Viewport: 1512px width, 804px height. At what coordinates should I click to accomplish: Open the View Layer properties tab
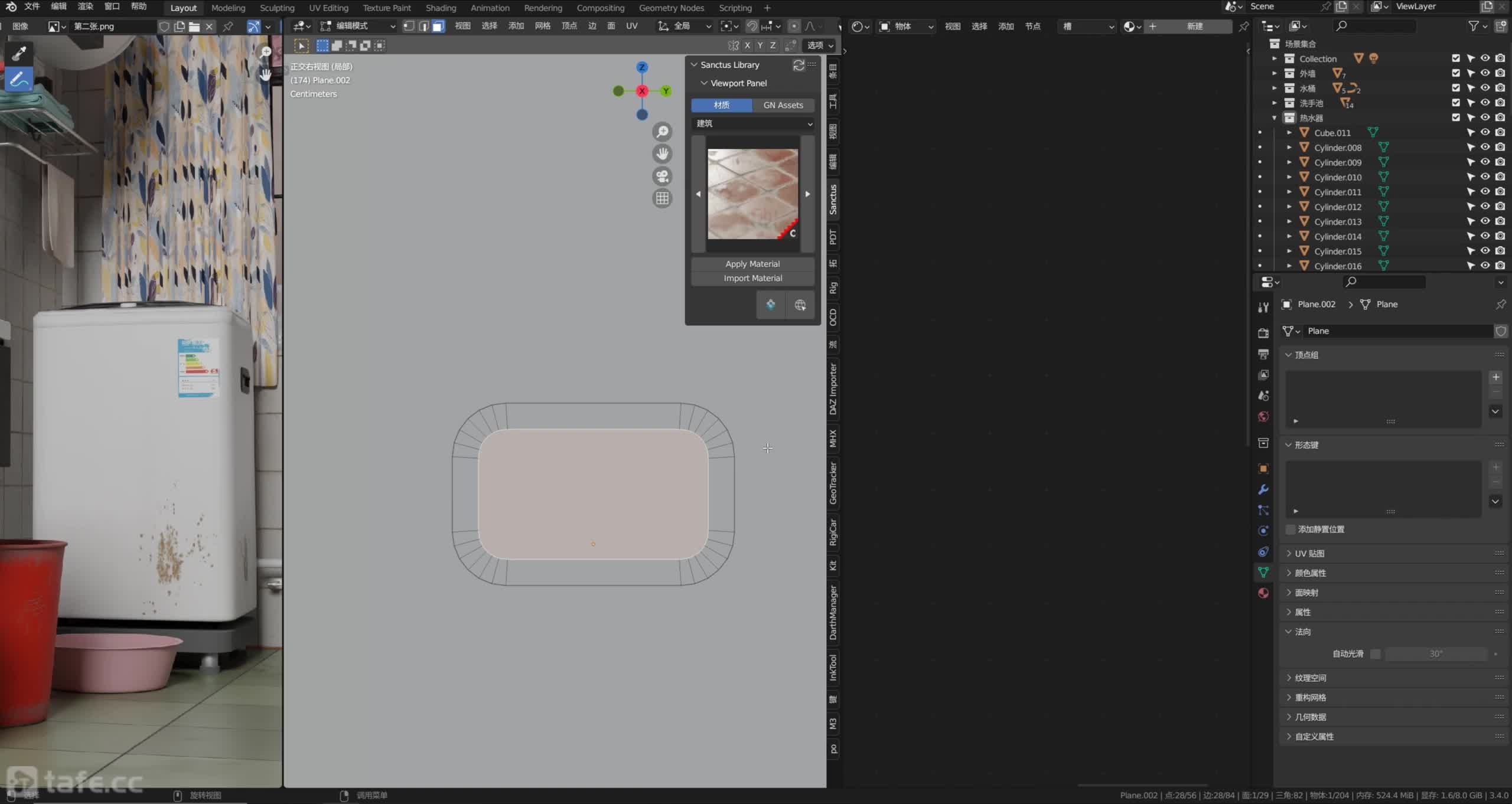point(1263,375)
